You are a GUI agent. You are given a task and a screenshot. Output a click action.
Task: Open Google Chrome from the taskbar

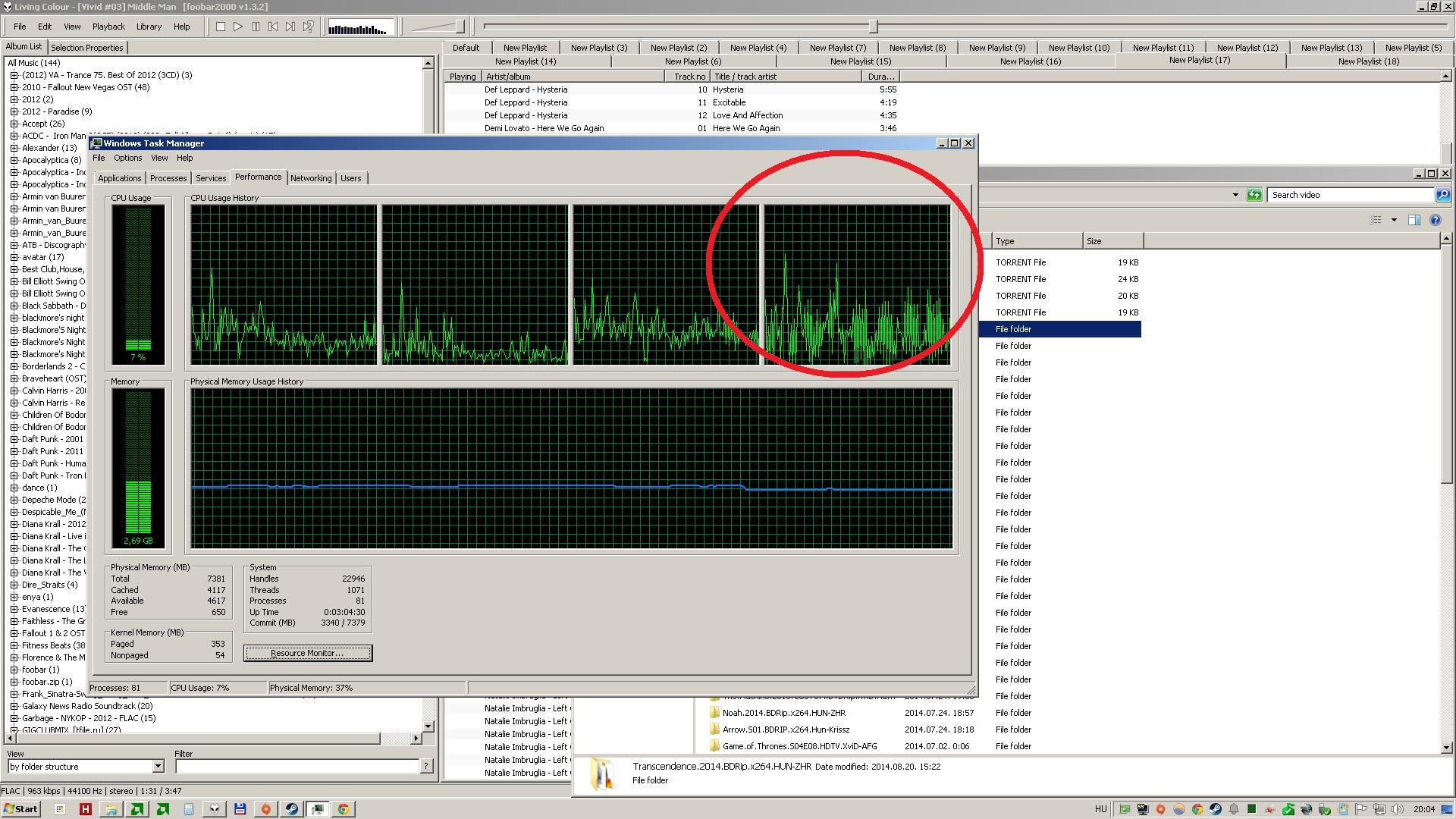(343, 809)
